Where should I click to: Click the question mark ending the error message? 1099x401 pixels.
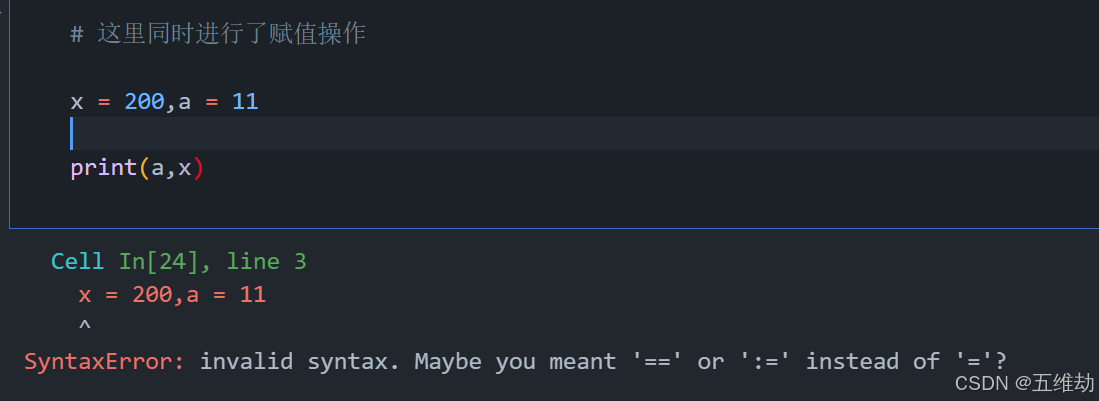1000,361
